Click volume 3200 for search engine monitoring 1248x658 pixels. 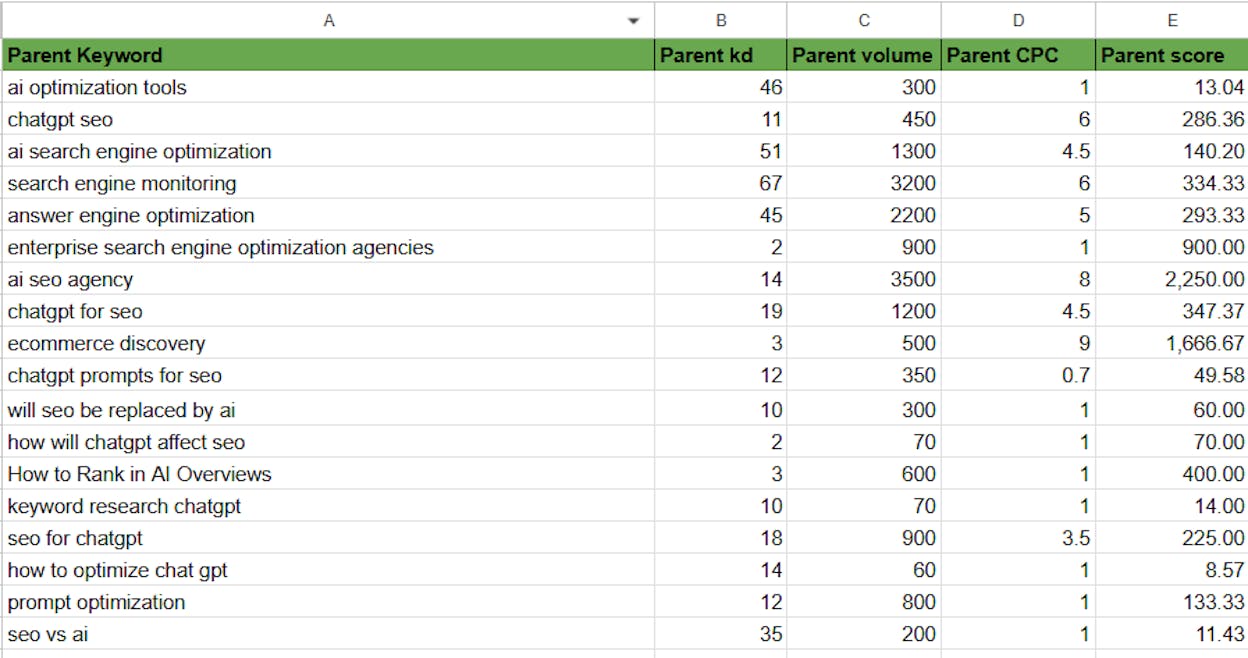(x=864, y=183)
